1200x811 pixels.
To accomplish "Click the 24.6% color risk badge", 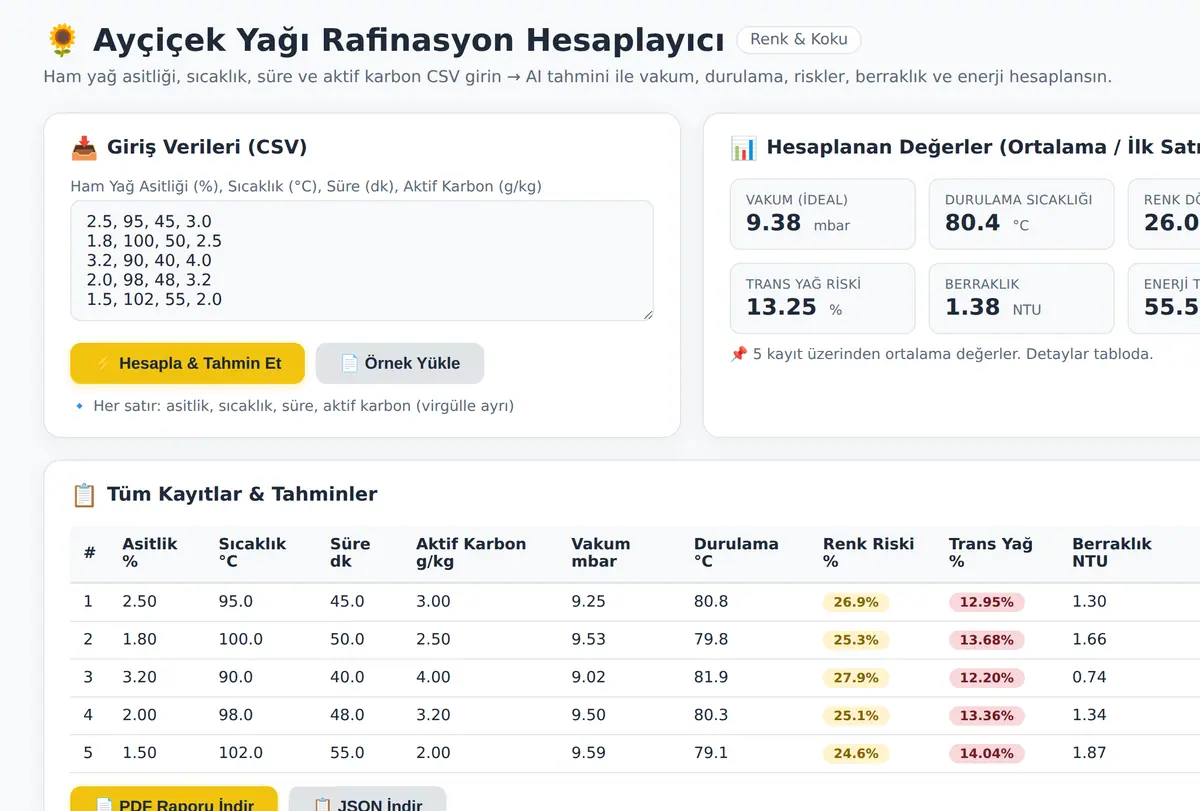I will 856,754.
